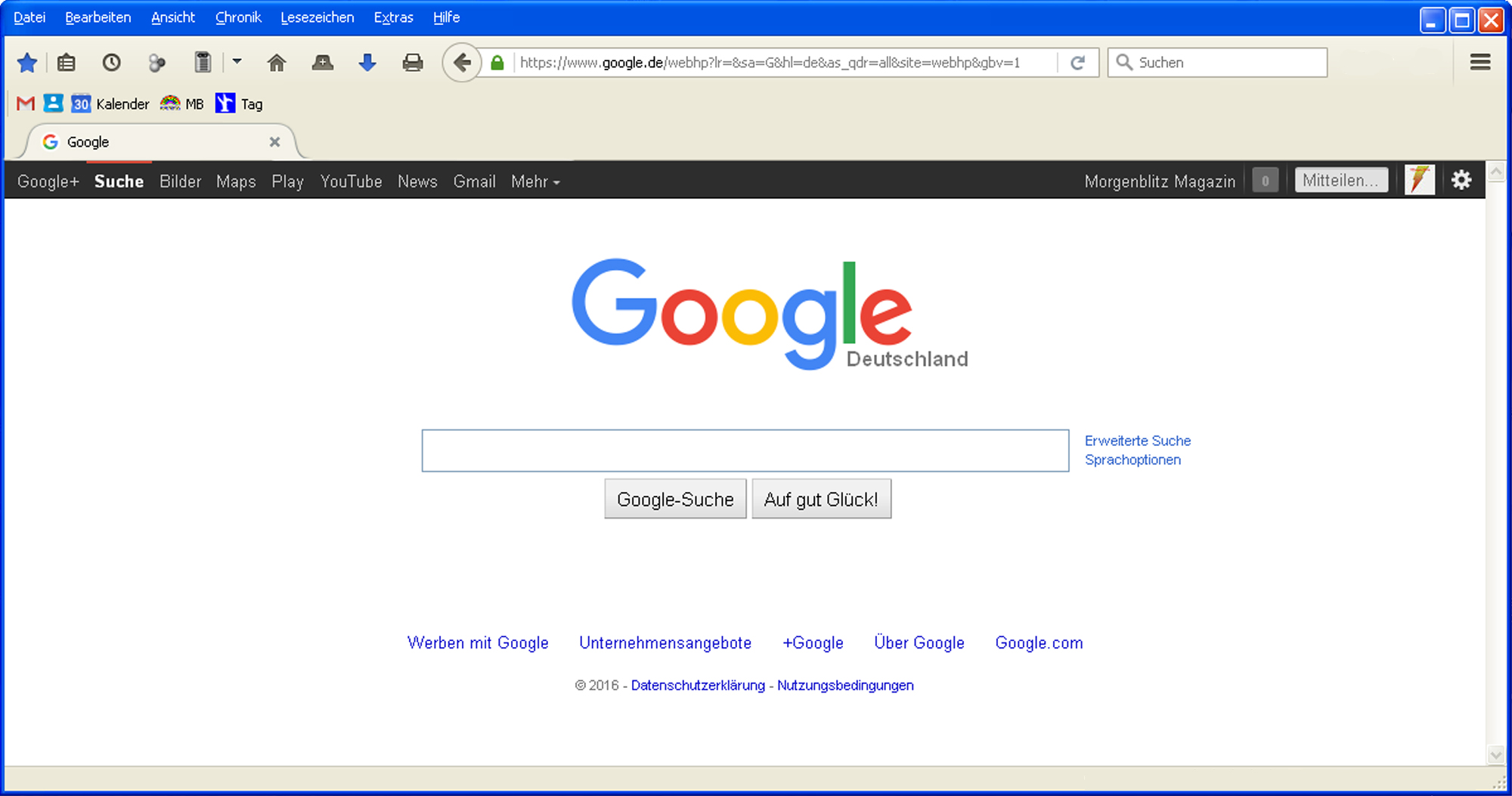This screenshot has width=1512, height=796.
Task: Open the Google.com link
Action: click(x=1039, y=643)
